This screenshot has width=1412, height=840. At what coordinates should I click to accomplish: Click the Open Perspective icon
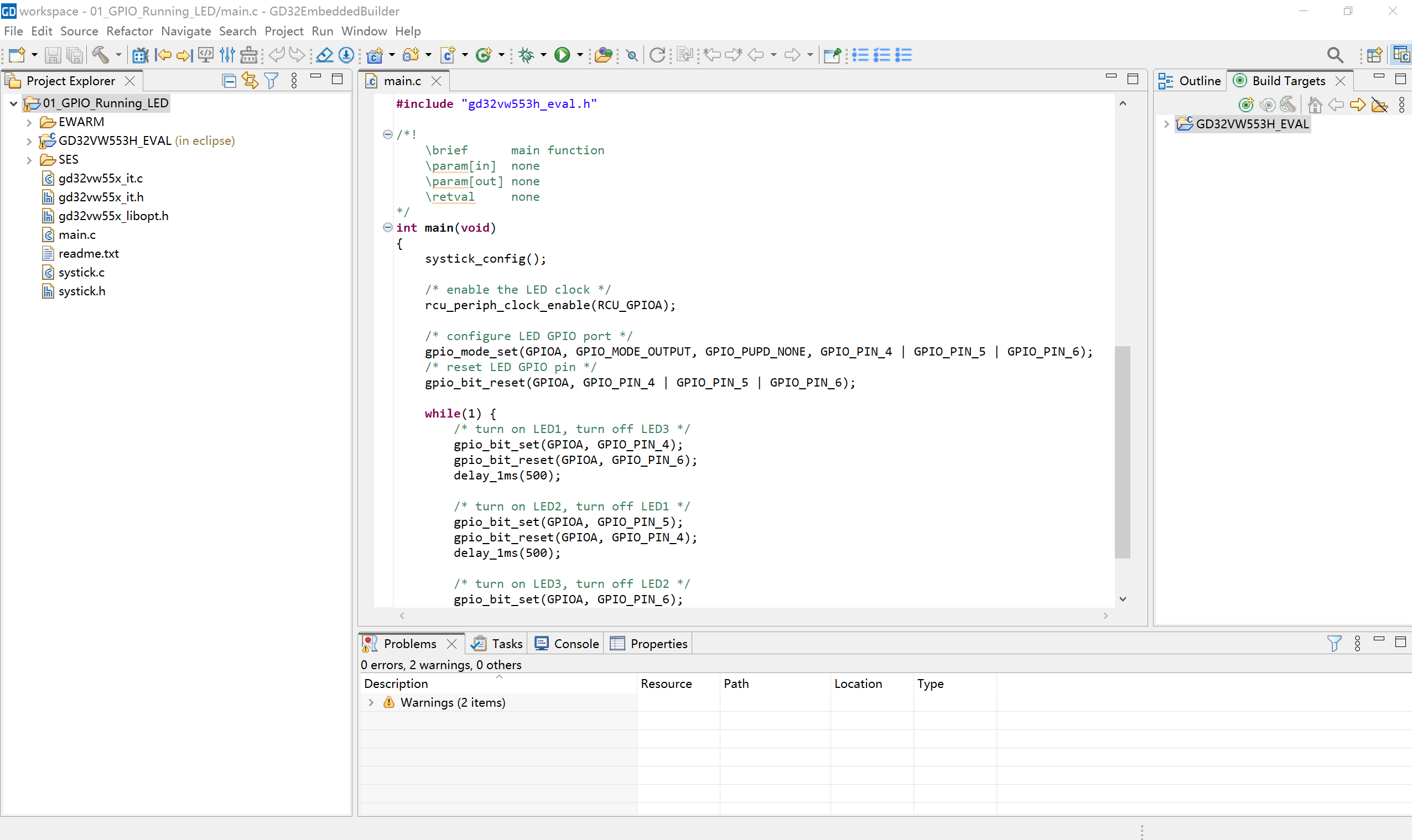(1374, 55)
